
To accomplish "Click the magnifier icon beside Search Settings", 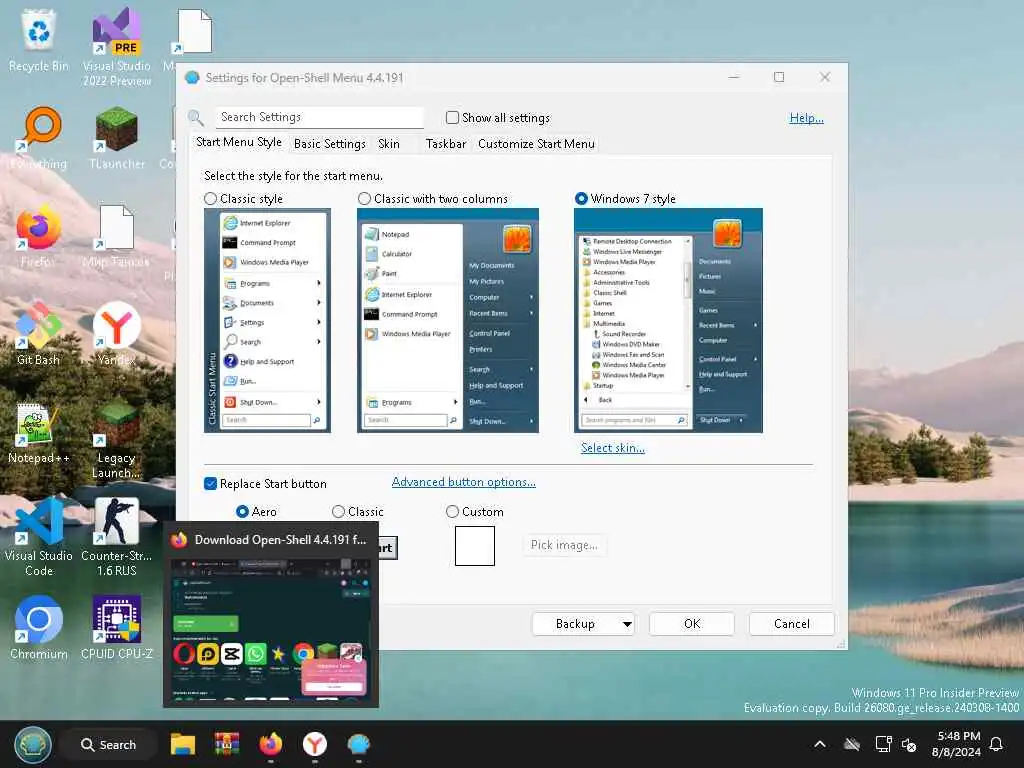I will click(x=196, y=118).
